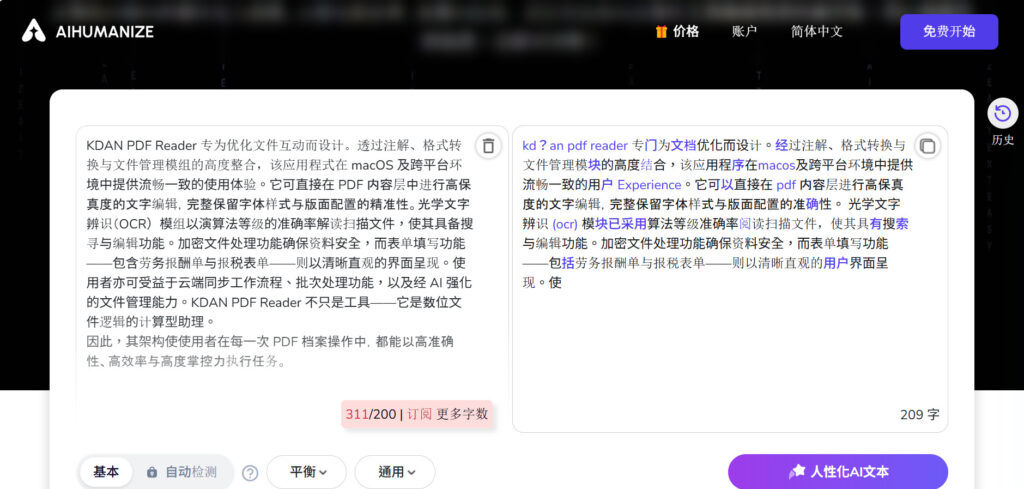
Task: Click the output text panel
Action: (730, 279)
